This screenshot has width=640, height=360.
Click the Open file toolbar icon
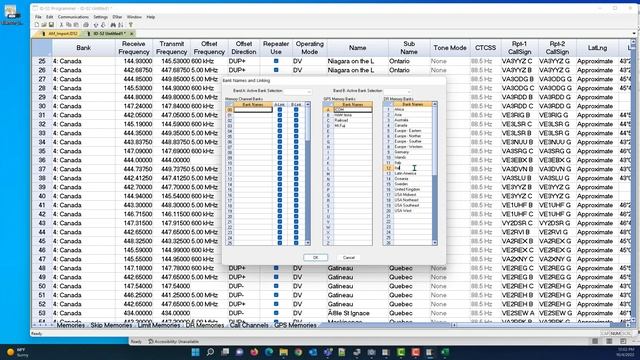(x=44, y=25)
